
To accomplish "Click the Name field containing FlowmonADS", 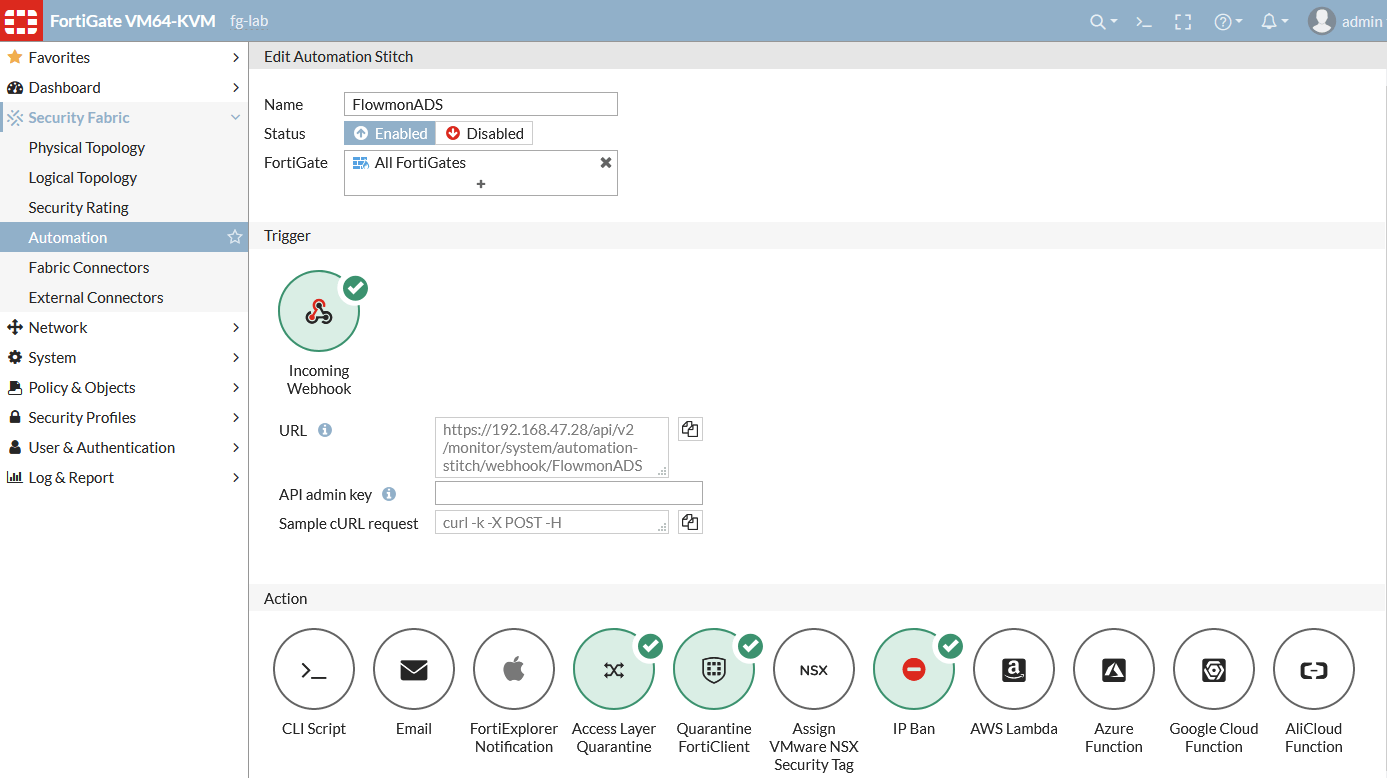I will click(480, 104).
